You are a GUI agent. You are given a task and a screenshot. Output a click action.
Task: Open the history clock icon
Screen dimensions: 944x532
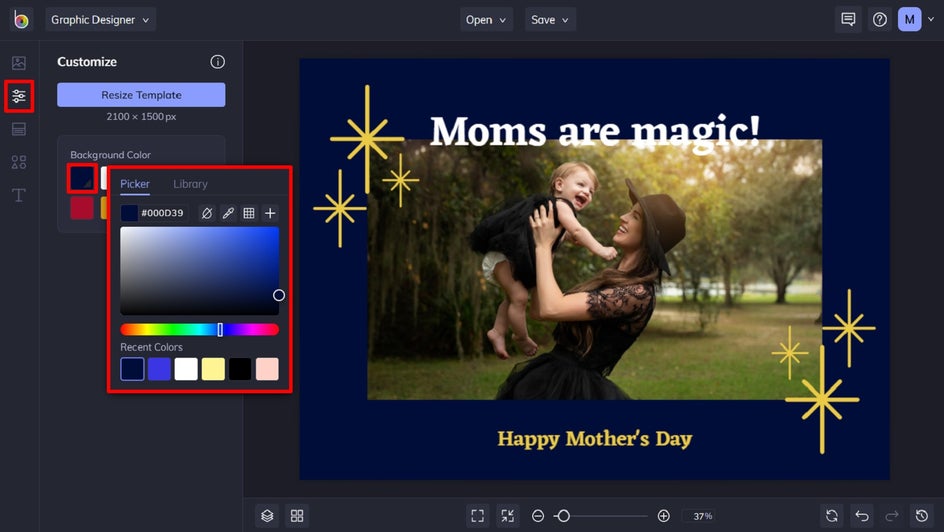click(922, 516)
